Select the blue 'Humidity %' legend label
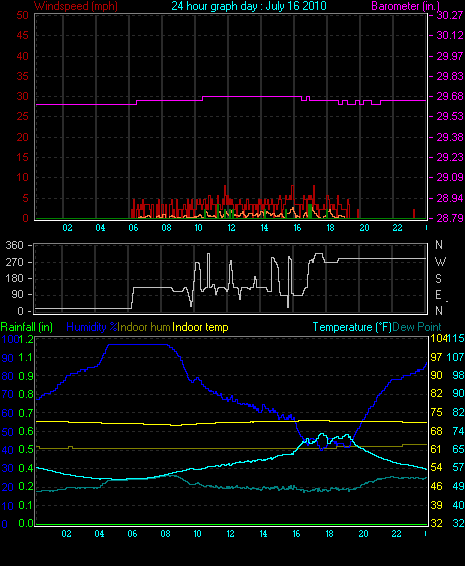This screenshot has height=566, width=465. click(92, 327)
